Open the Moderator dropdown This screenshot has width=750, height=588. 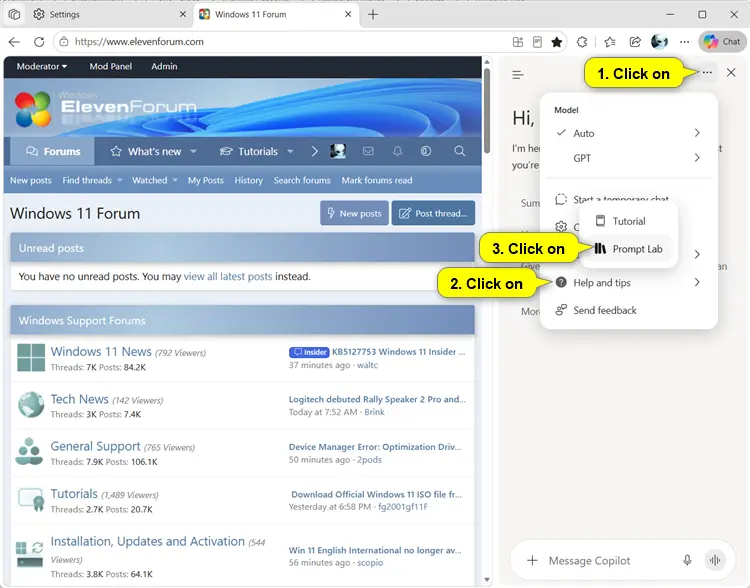[x=42, y=67]
